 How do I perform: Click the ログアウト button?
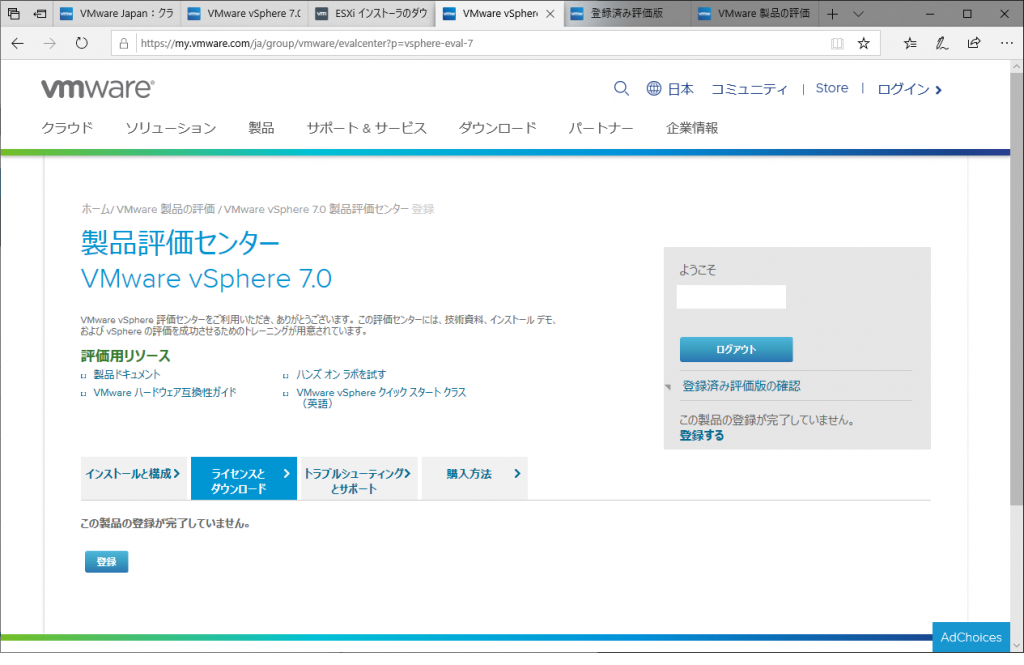point(736,349)
